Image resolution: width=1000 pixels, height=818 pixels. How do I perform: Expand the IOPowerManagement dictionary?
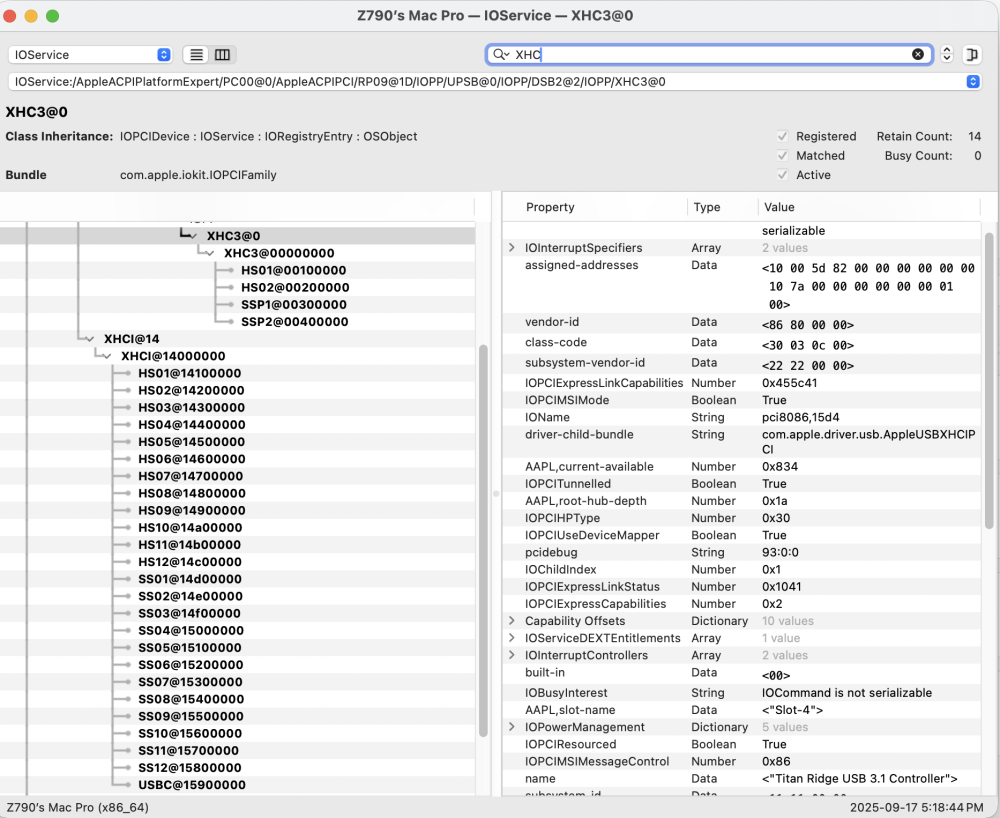tap(511, 727)
